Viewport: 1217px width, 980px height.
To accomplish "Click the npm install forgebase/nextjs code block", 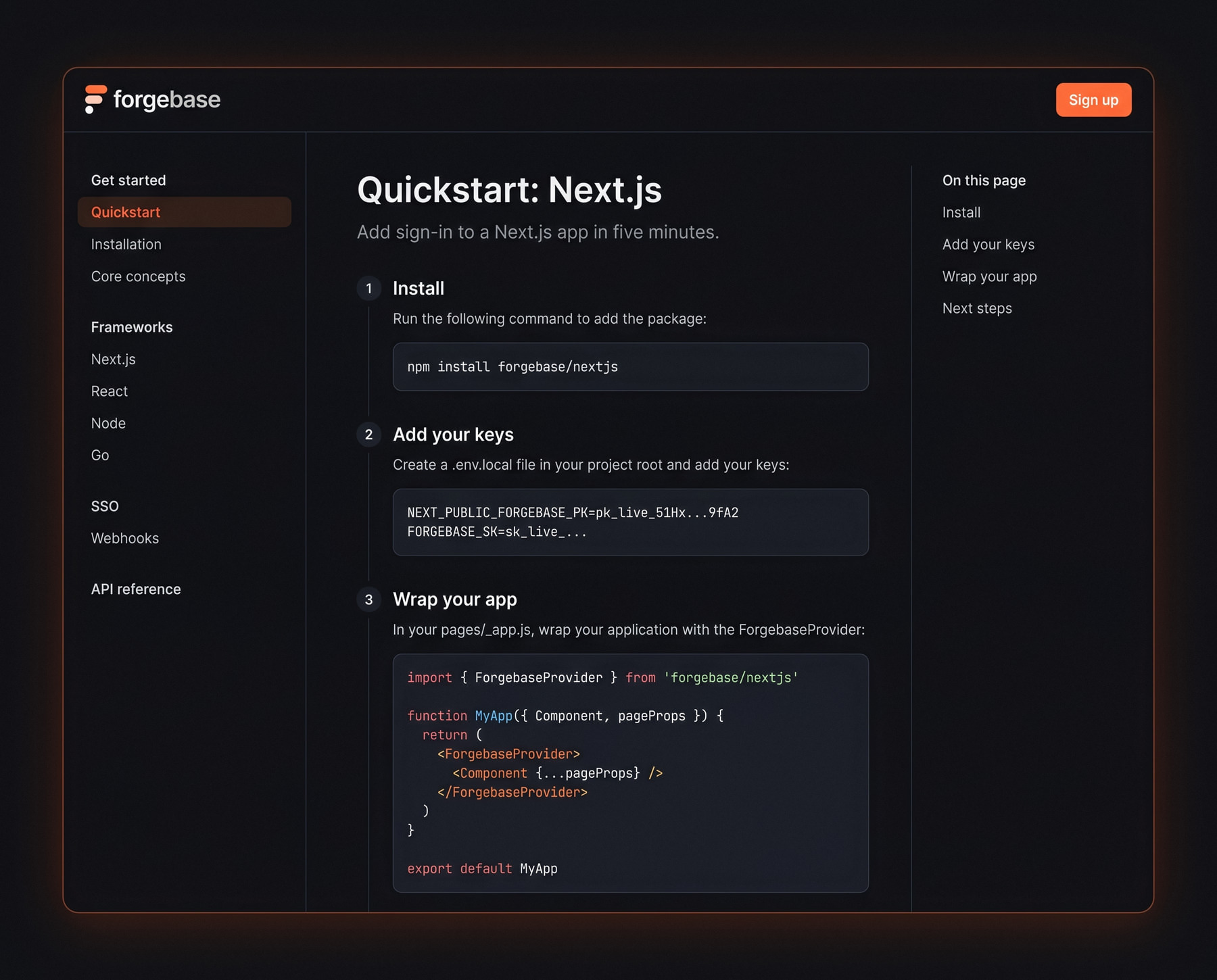I will pos(631,367).
